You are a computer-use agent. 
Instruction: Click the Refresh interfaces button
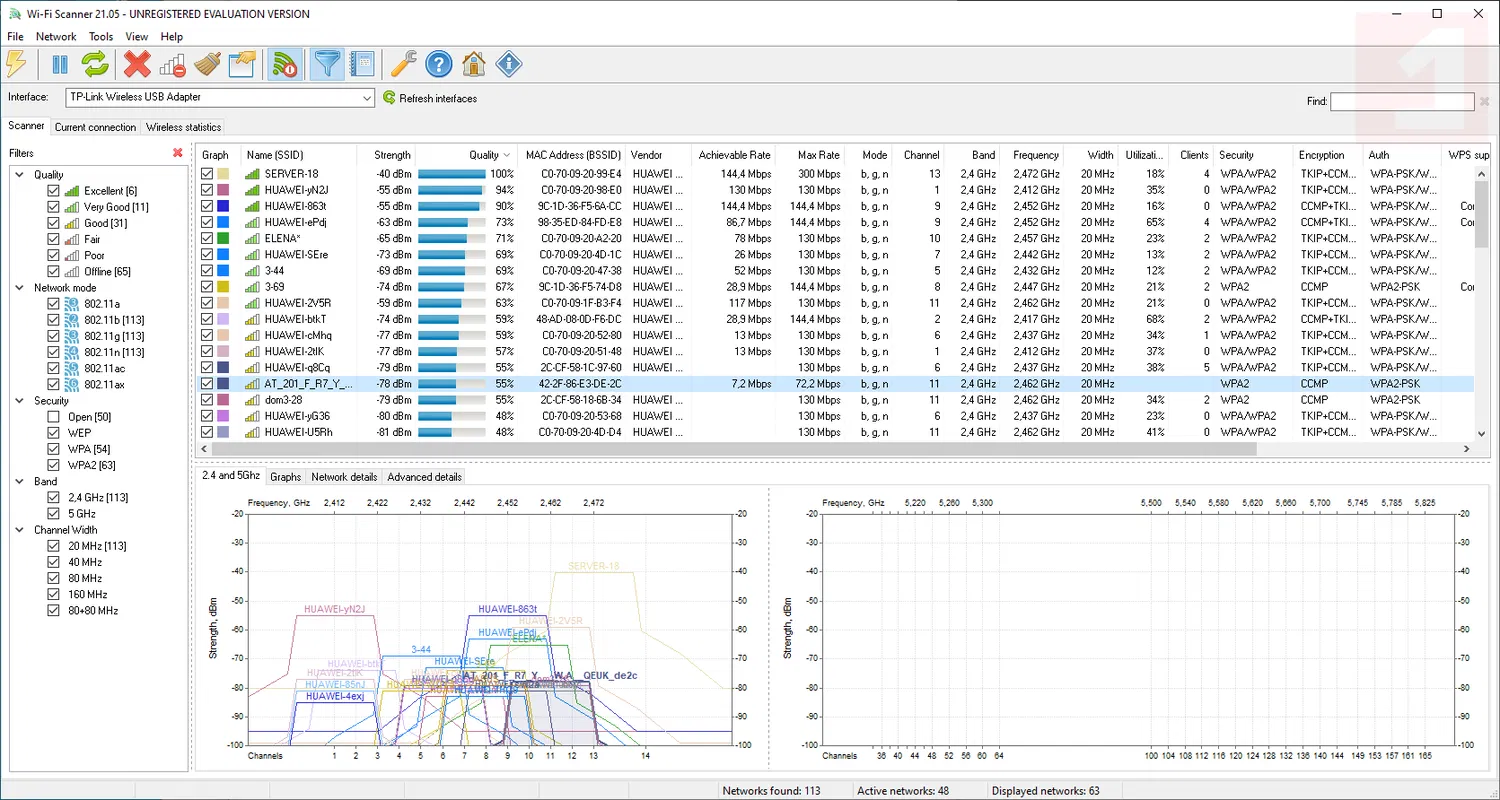(x=430, y=98)
